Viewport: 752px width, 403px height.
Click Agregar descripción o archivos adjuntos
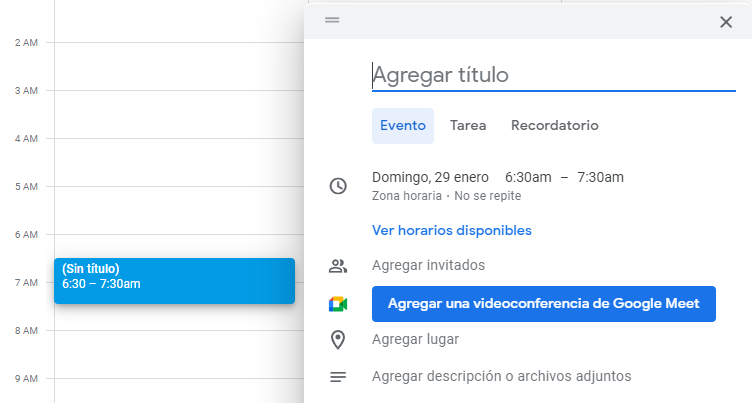[x=502, y=377]
